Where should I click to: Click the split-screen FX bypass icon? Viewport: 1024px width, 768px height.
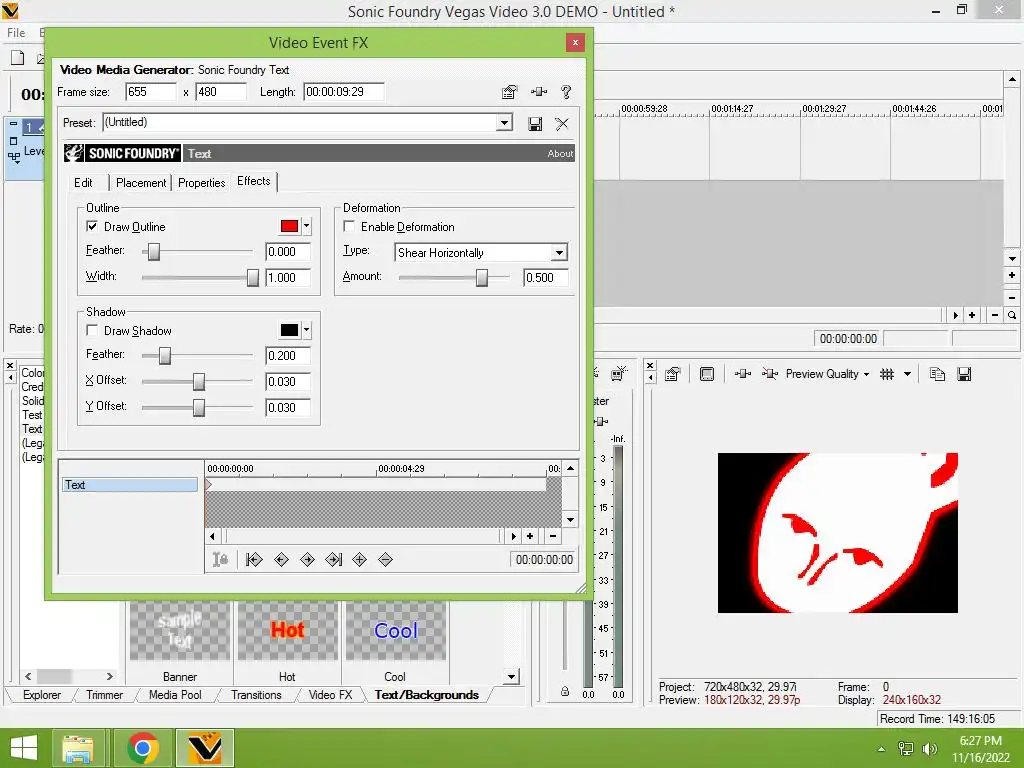[770, 374]
